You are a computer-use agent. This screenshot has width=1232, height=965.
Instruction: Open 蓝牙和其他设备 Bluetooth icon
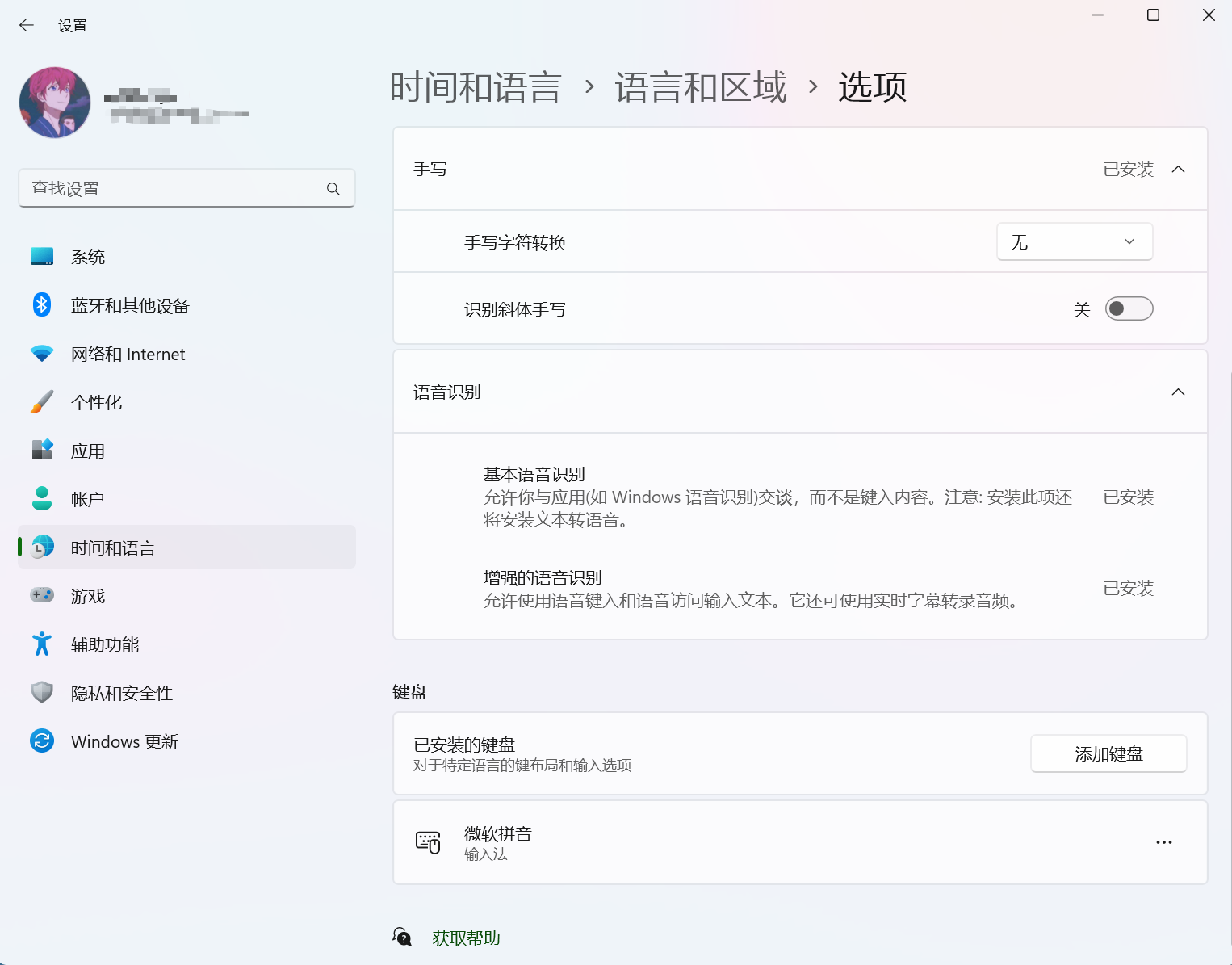point(42,305)
